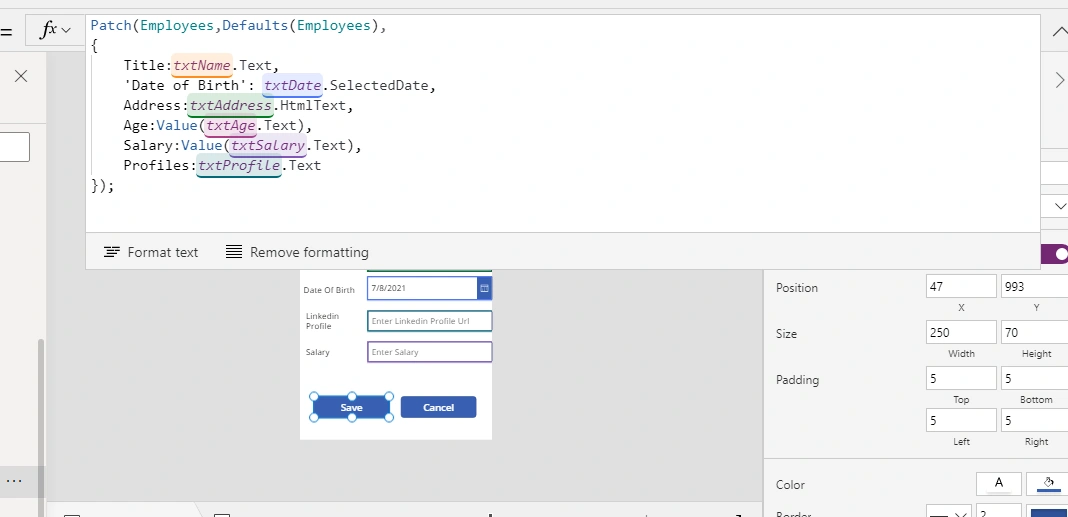Expand the properties panel with the right chevron
Screen dimensions: 1068x517
coord(1060,80)
